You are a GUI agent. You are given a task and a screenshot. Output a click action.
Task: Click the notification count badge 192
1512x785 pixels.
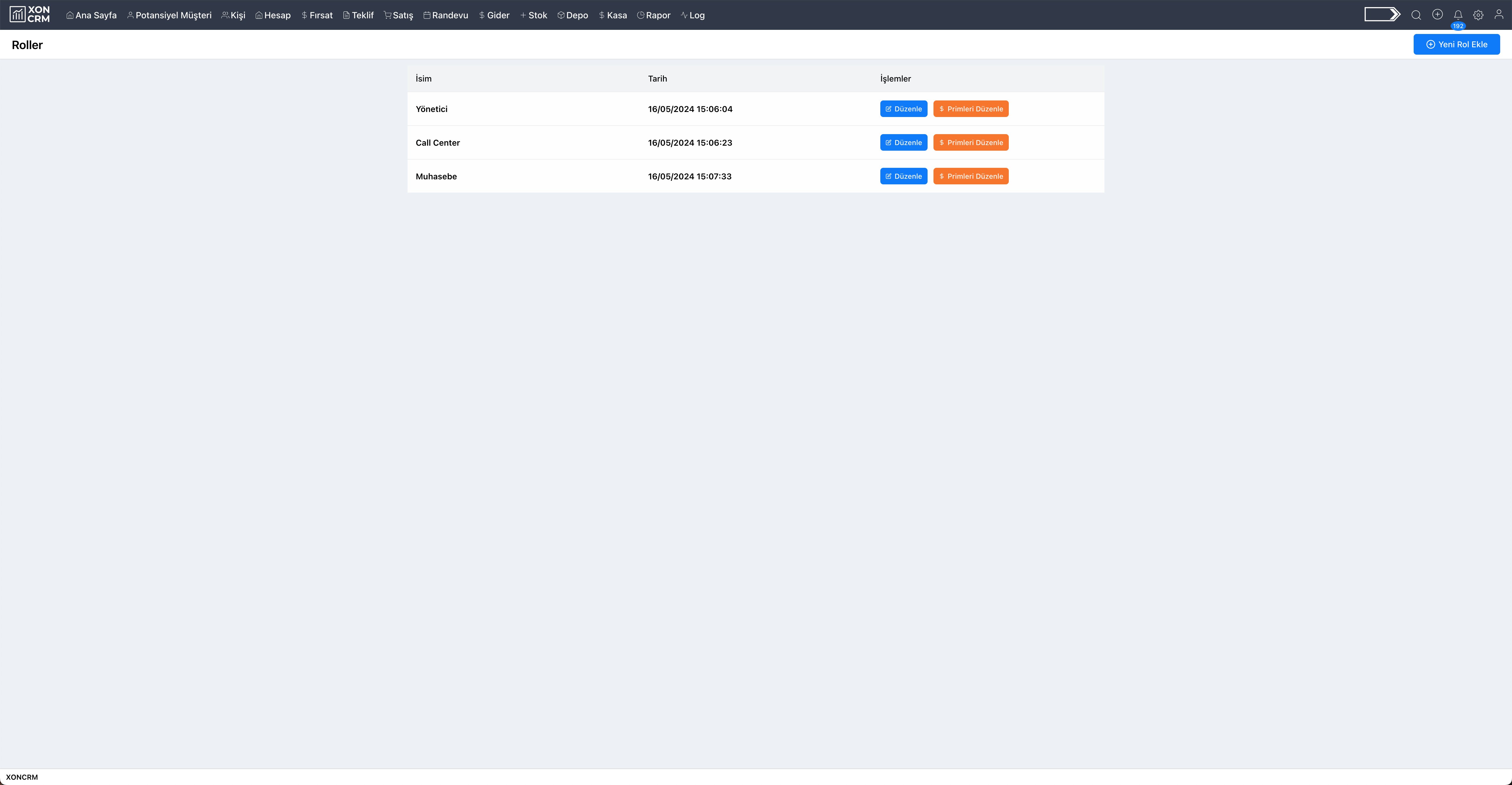[1458, 26]
